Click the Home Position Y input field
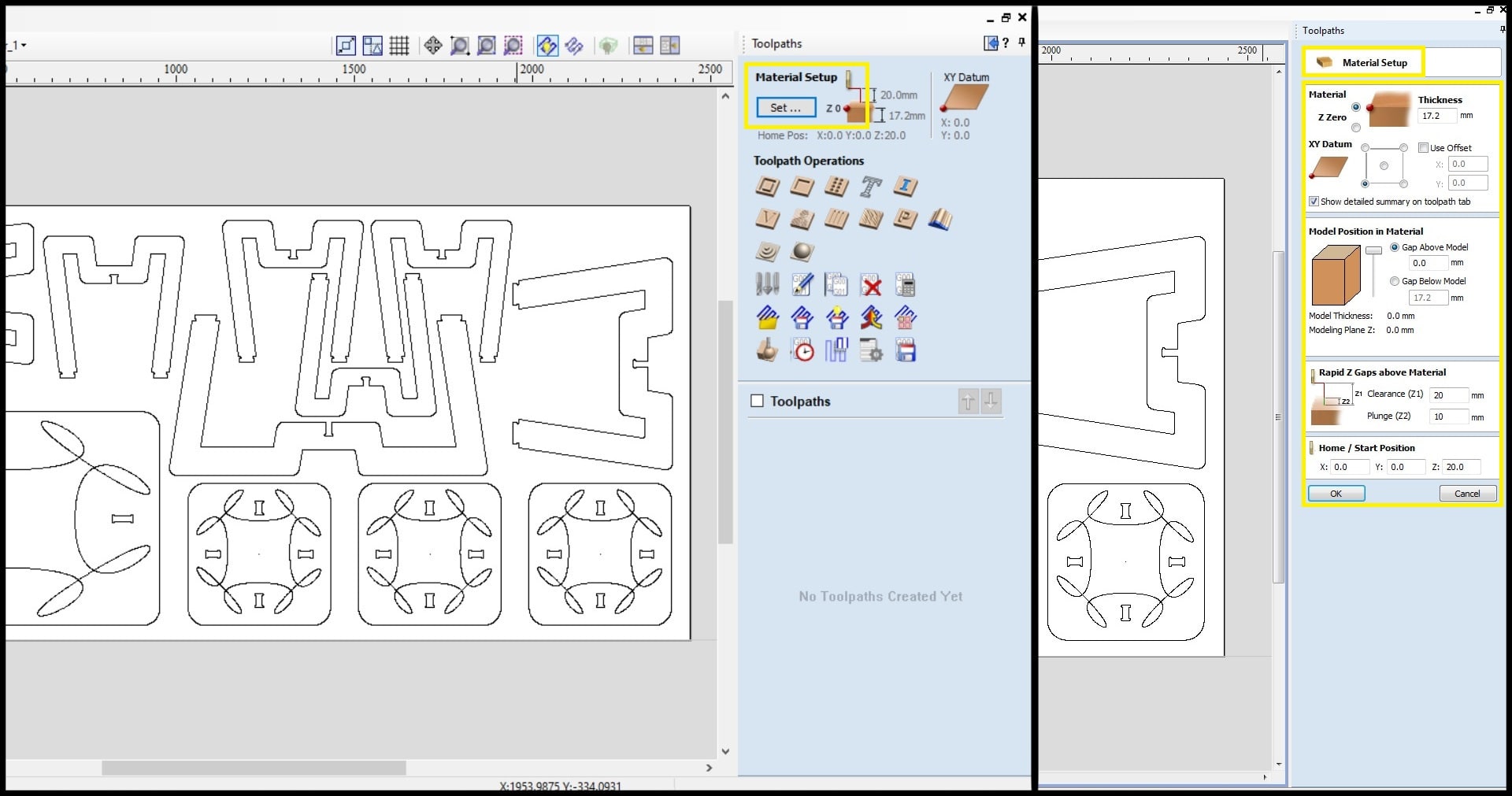This screenshot has width=1512, height=796. 1406,467
